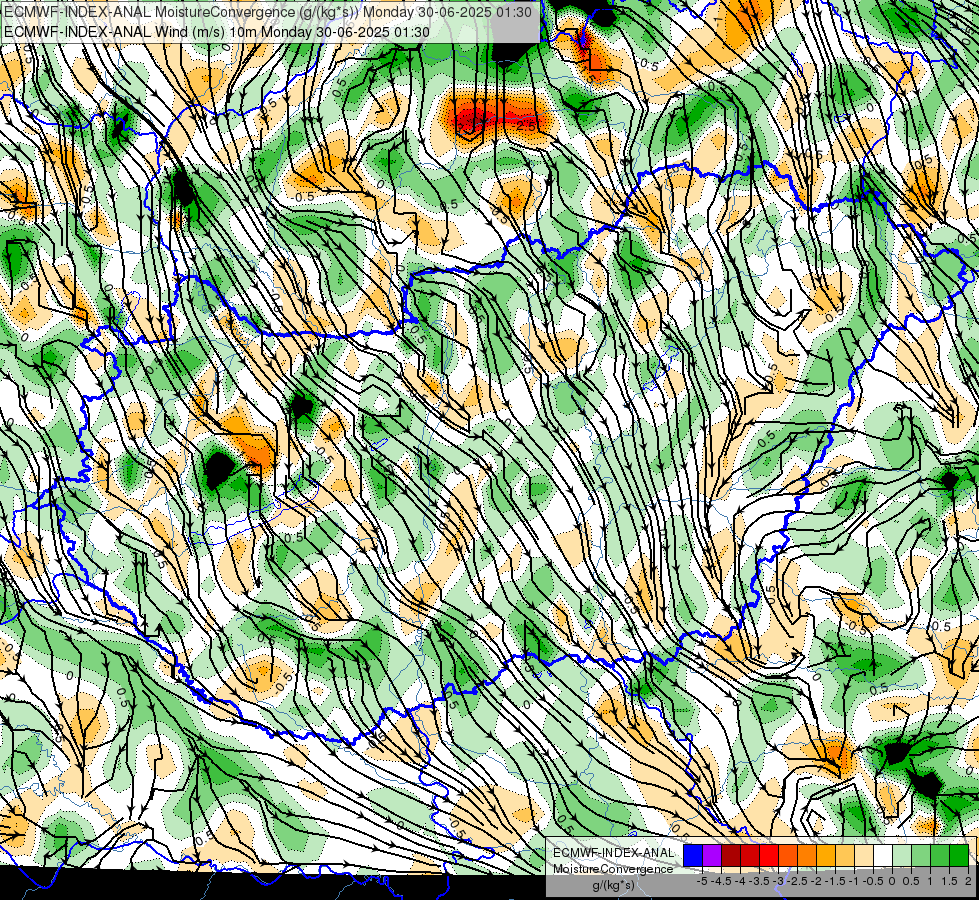The height and width of the screenshot is (900, 979).
Task: Click the blue swatch in the legend
Action: pos(693,855)
